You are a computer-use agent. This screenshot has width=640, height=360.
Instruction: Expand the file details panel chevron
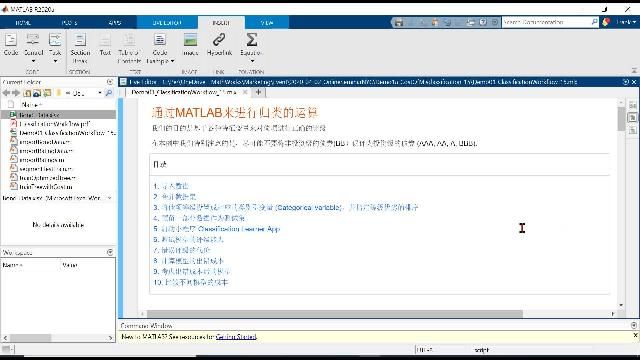tap(109, 198)
